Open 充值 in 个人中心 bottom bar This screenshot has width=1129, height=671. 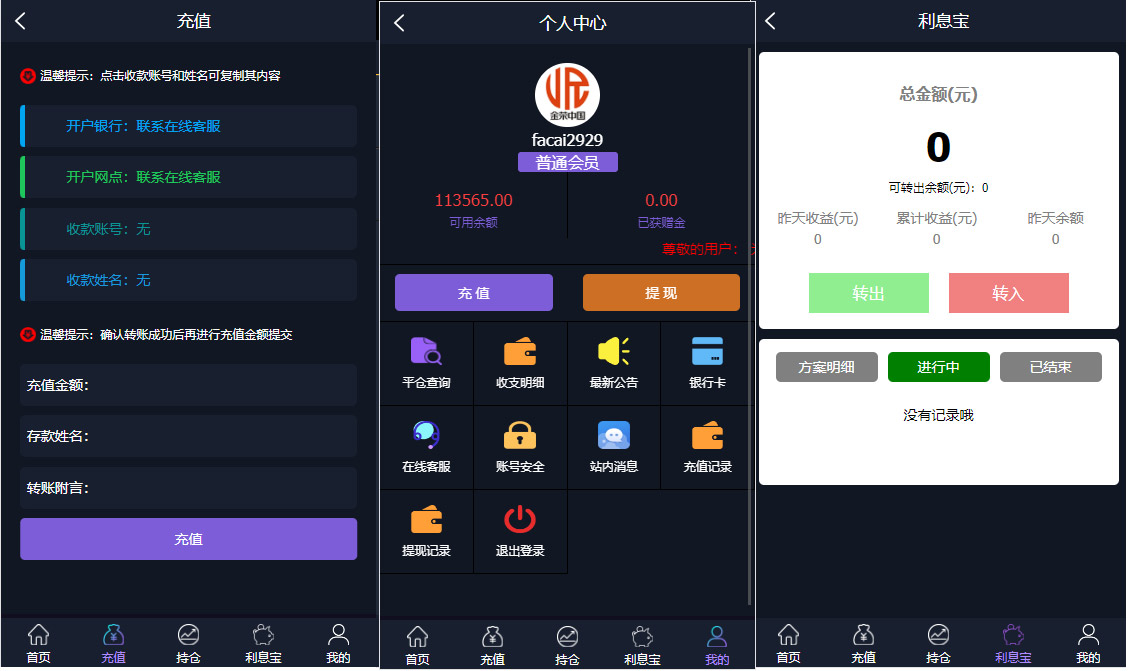pos(492,645)
